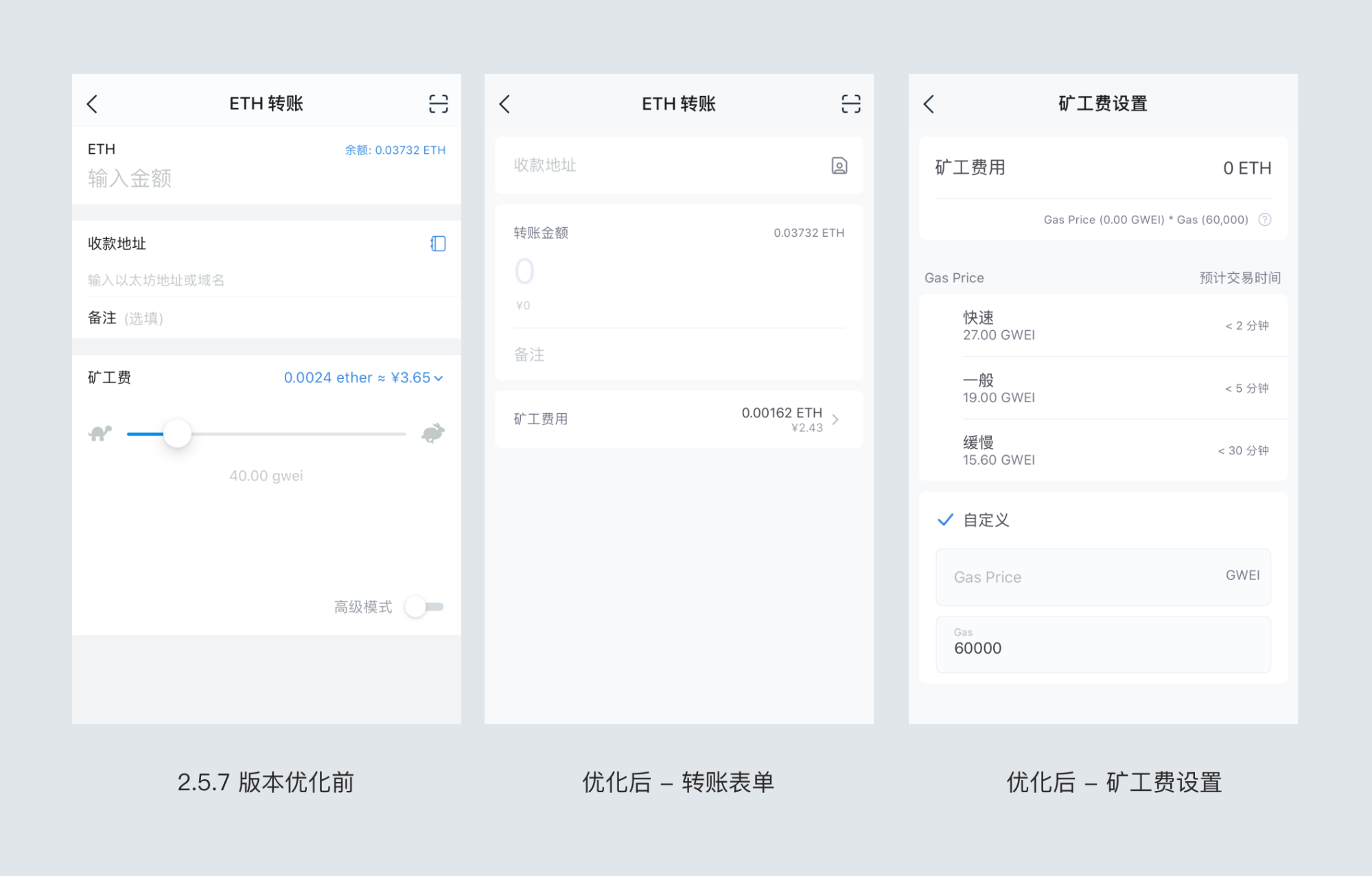Click the rabbit fast-speed icon

(433, 433)
